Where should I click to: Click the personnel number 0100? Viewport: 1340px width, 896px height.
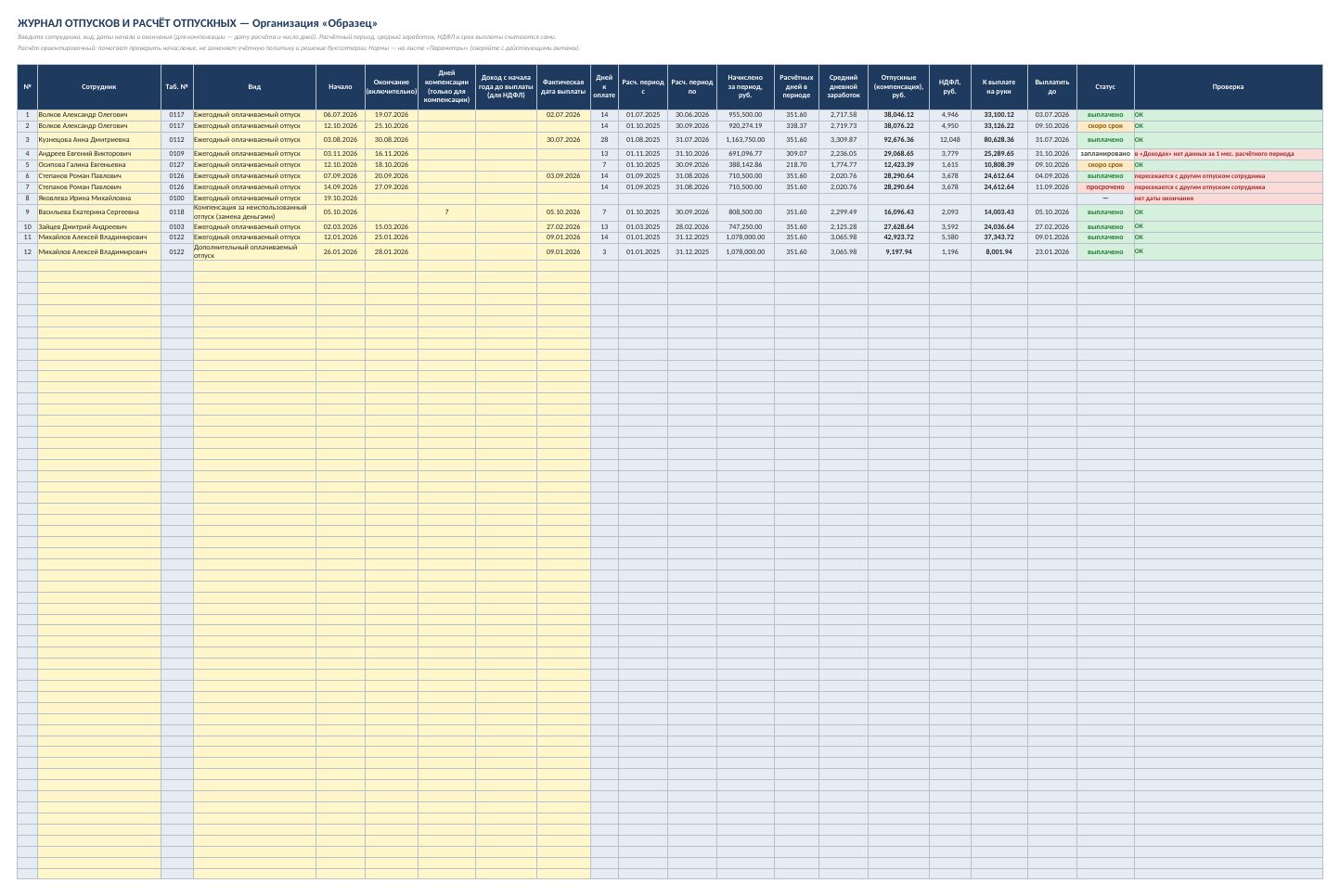click(x=177, y=198)
